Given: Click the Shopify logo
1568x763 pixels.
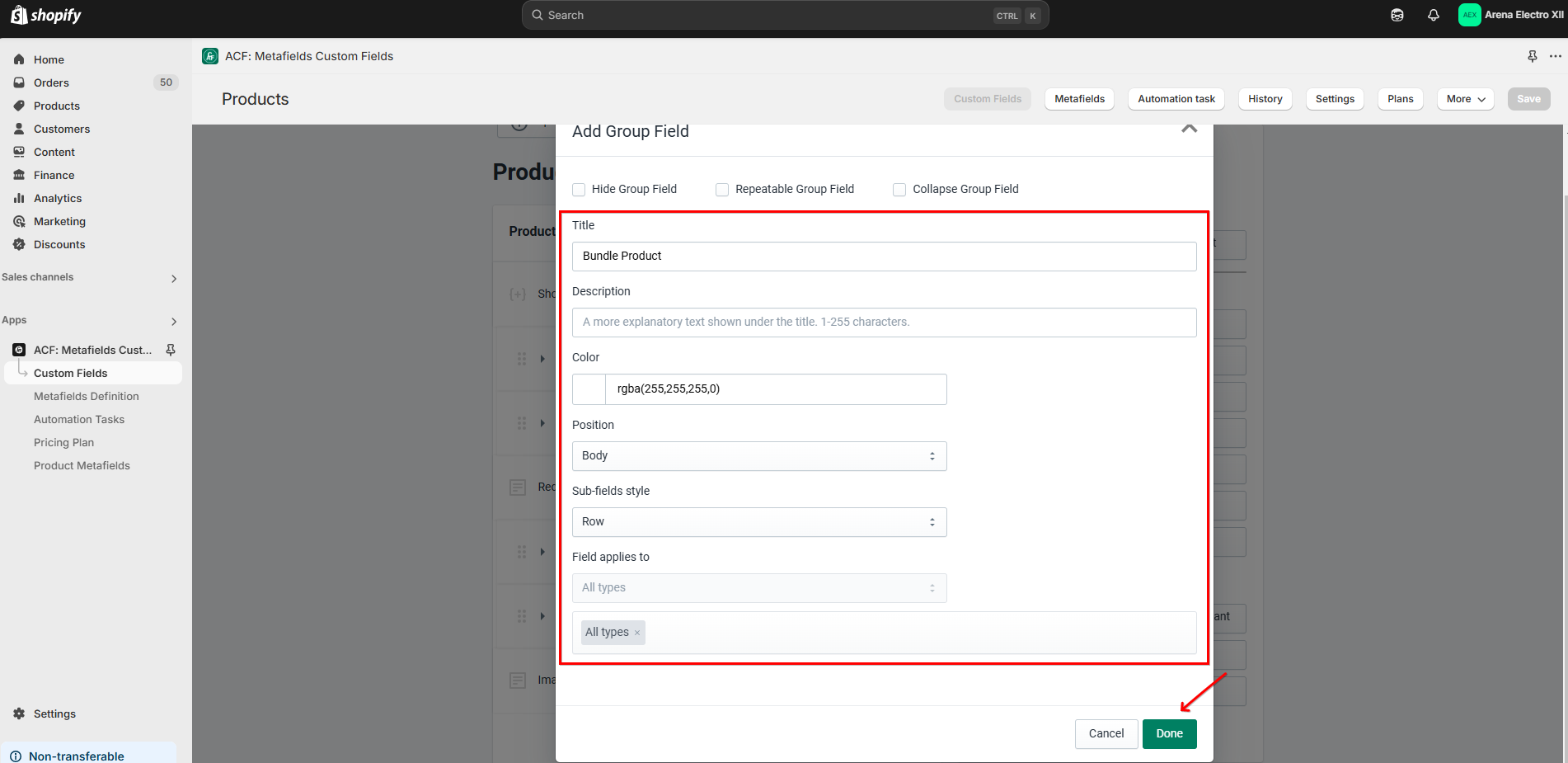Looking at the screenshot, I should (45, 15).
